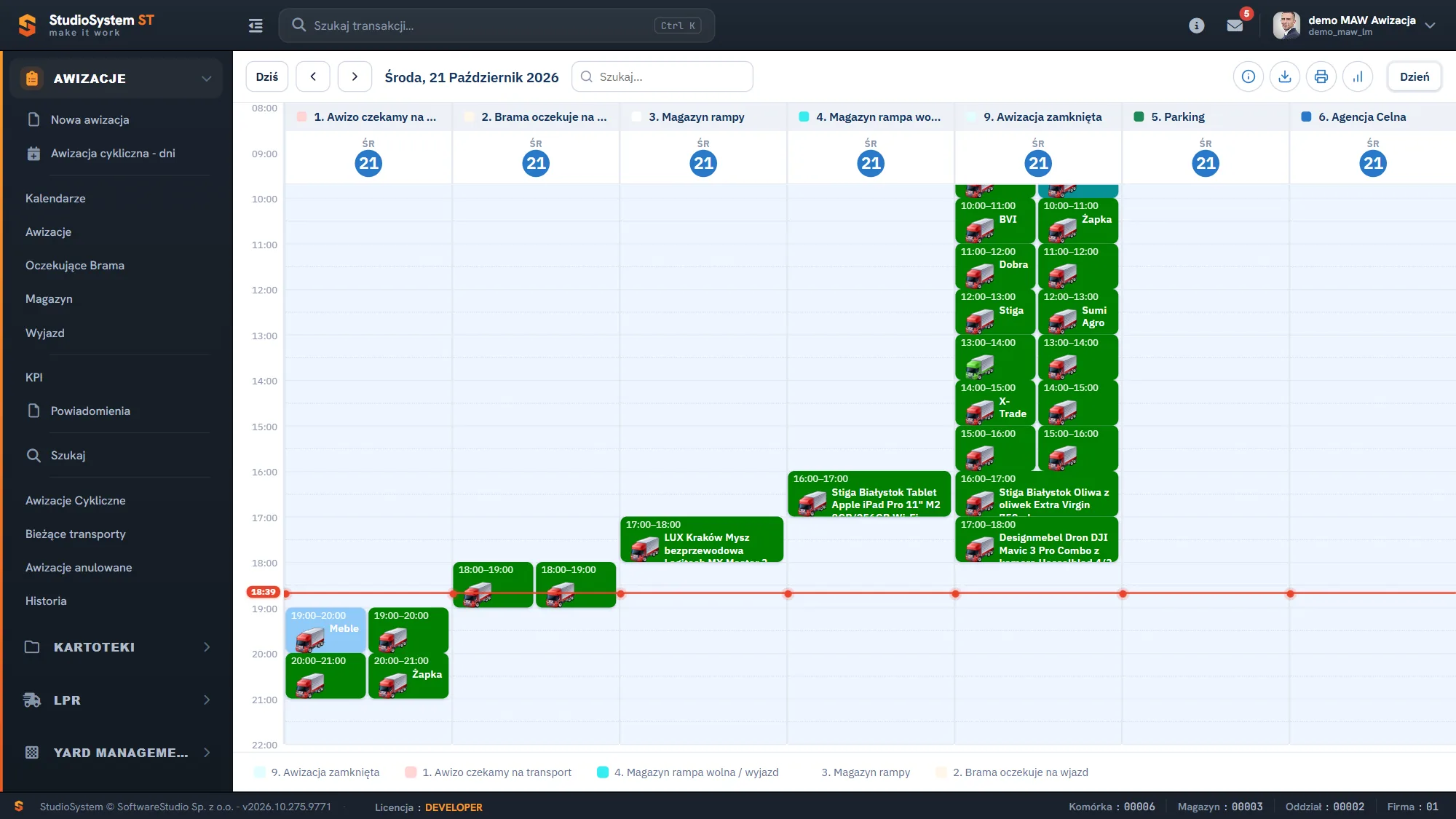Image resolution: width=1456 pixels, height=819 pixels.
Task: Toggle the sidebar collapse menu icon
Action: click(x=256, y=25)
